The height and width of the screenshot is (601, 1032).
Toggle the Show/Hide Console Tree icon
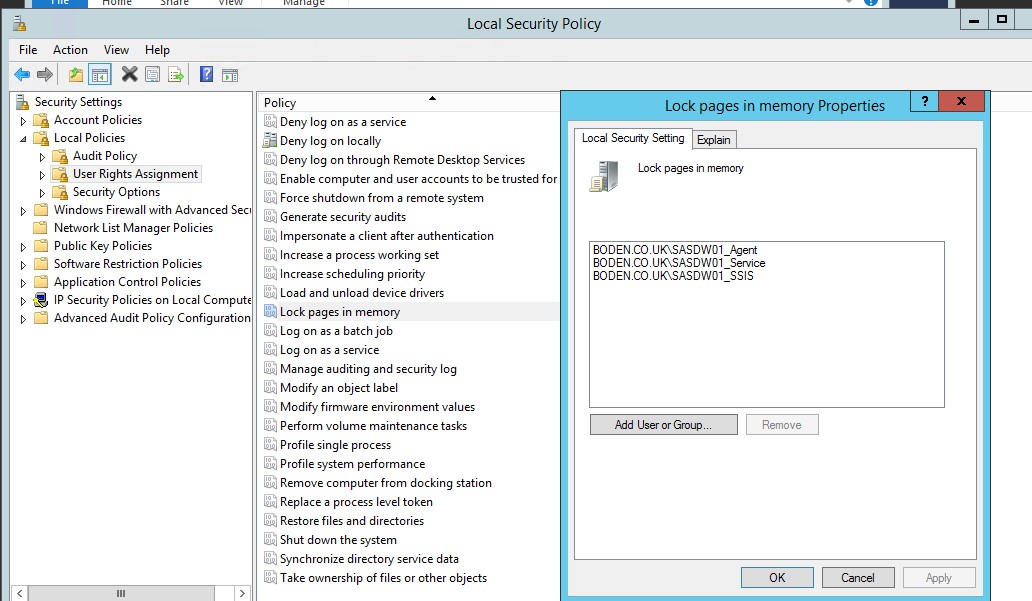click(x=100, y=74)
